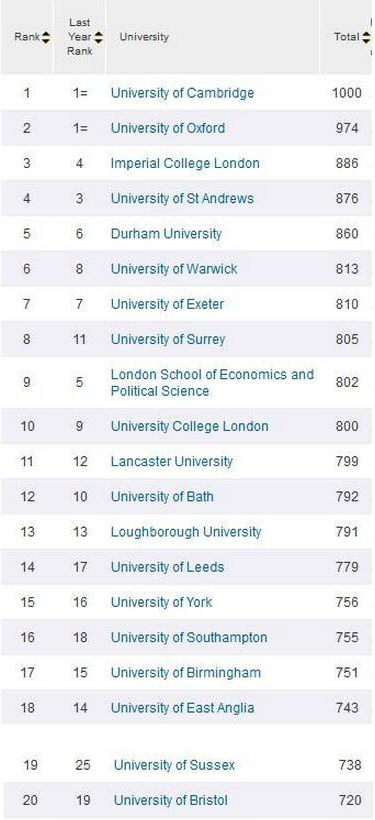Open Durham University link
Viewport: 375px width, 820px height.
pyautogui.click(x=166, y=234)
